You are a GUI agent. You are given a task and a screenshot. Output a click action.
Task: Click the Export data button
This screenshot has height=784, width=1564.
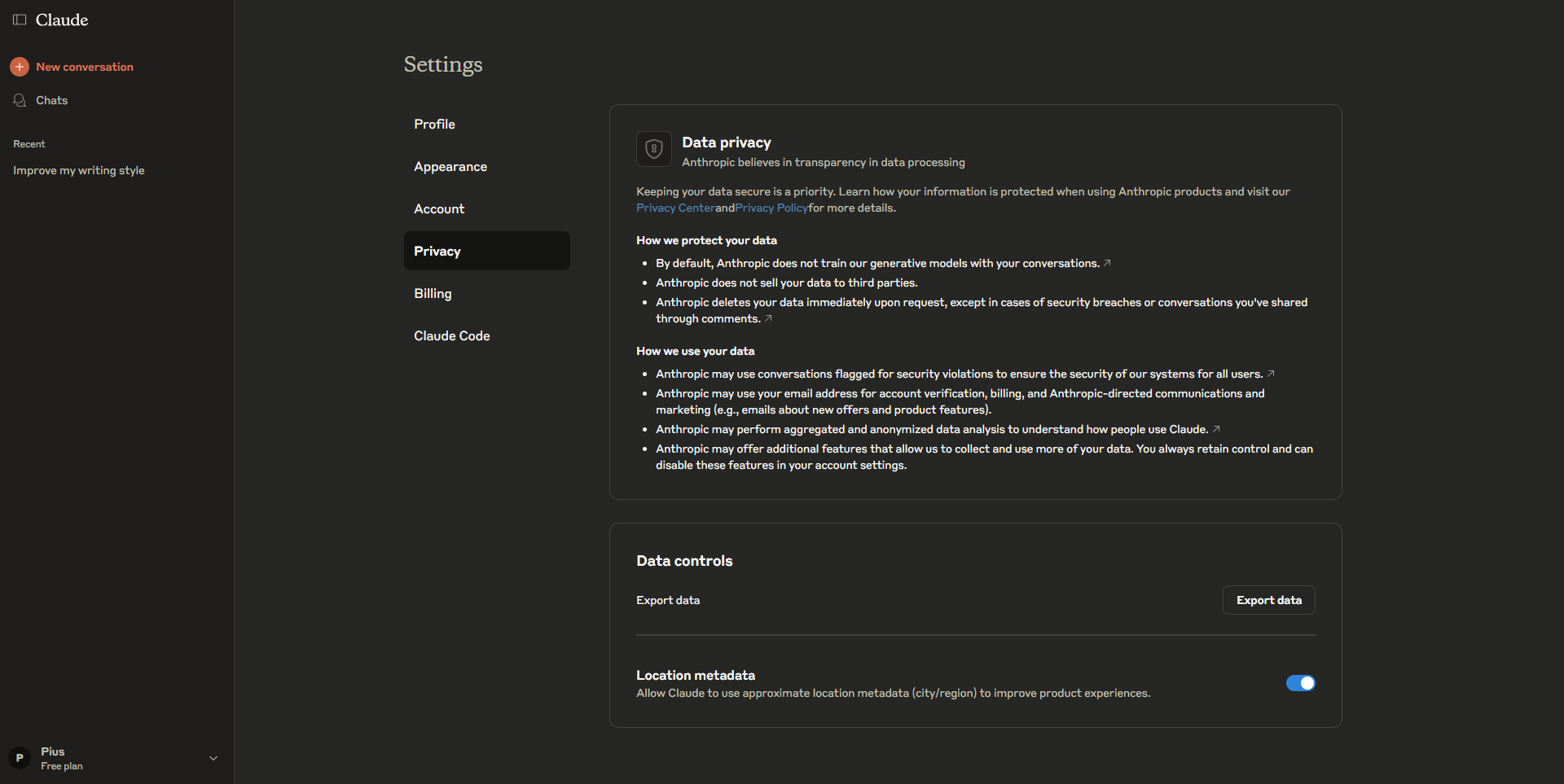[1268, 600]
